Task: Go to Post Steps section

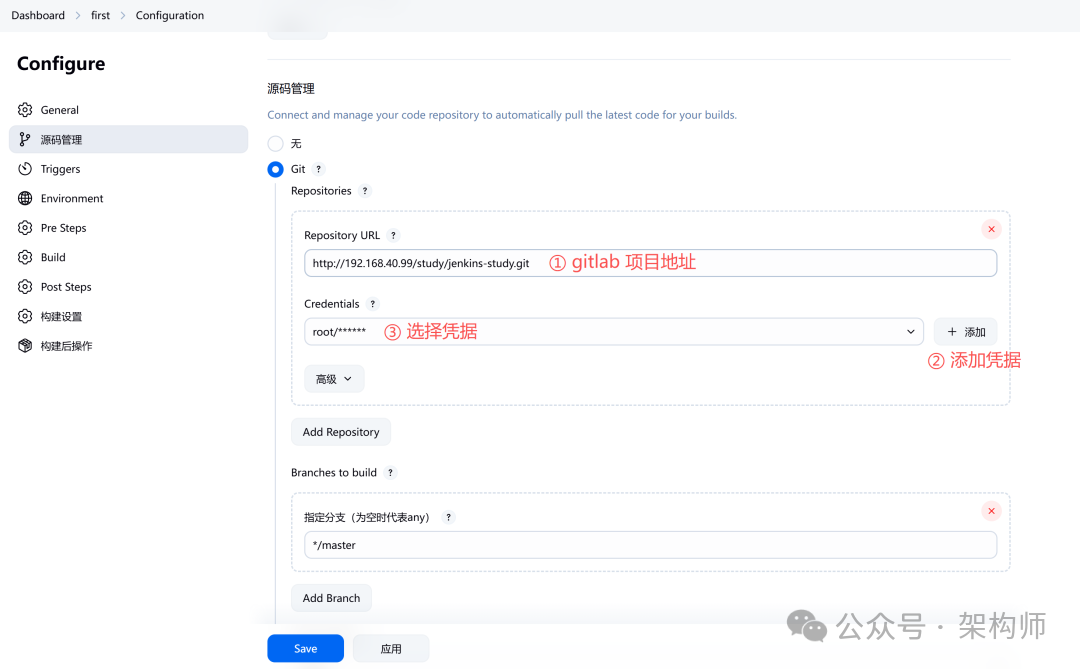Action: (x=128, y=287)
